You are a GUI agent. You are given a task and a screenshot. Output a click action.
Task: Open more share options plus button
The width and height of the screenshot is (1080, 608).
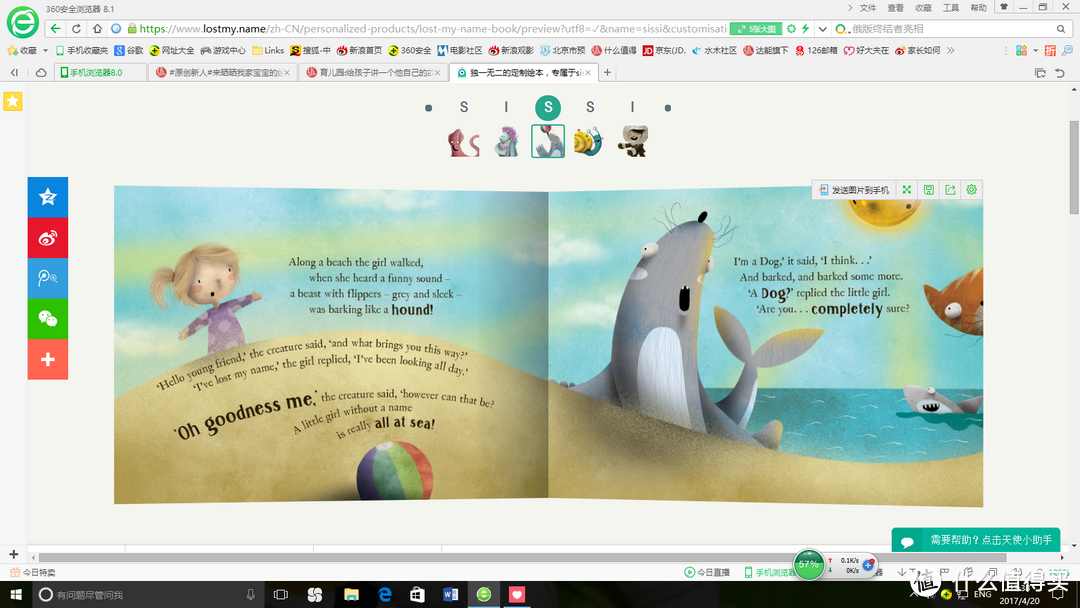(48, 359)
